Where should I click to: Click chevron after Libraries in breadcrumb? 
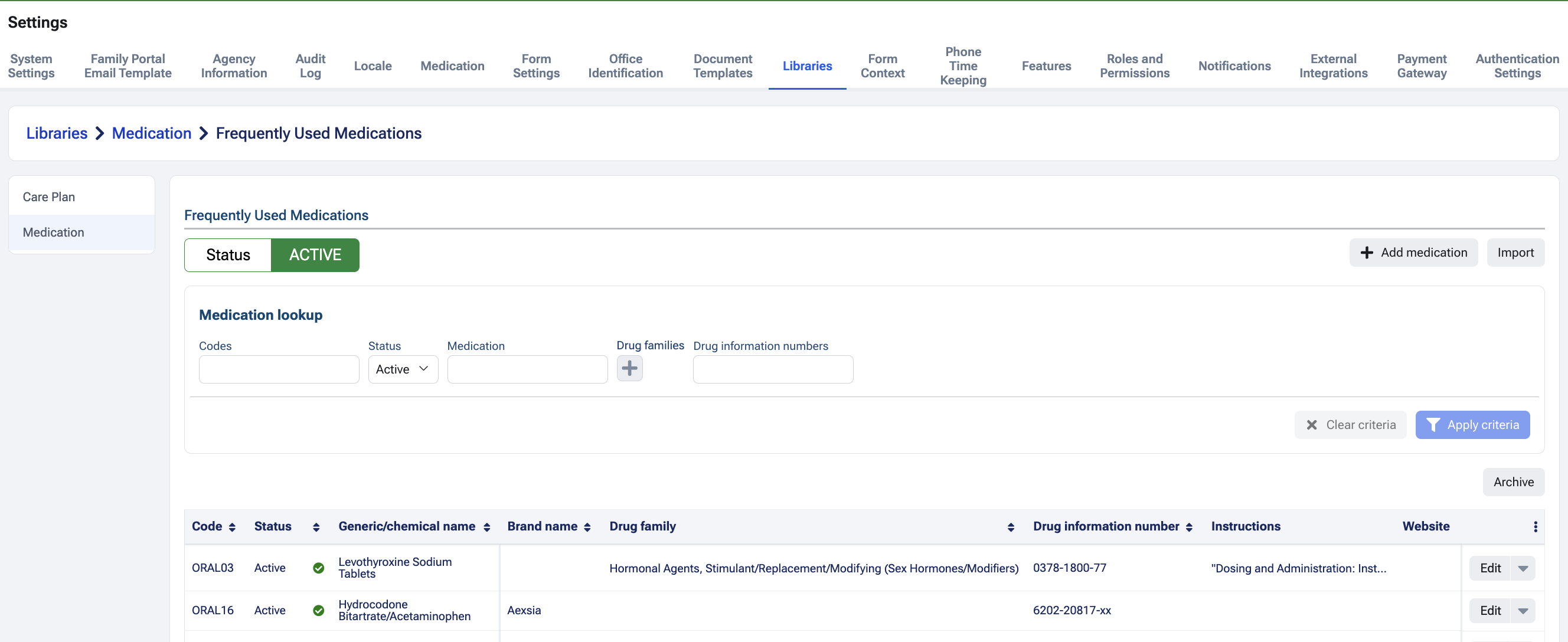tap(100, 133)
